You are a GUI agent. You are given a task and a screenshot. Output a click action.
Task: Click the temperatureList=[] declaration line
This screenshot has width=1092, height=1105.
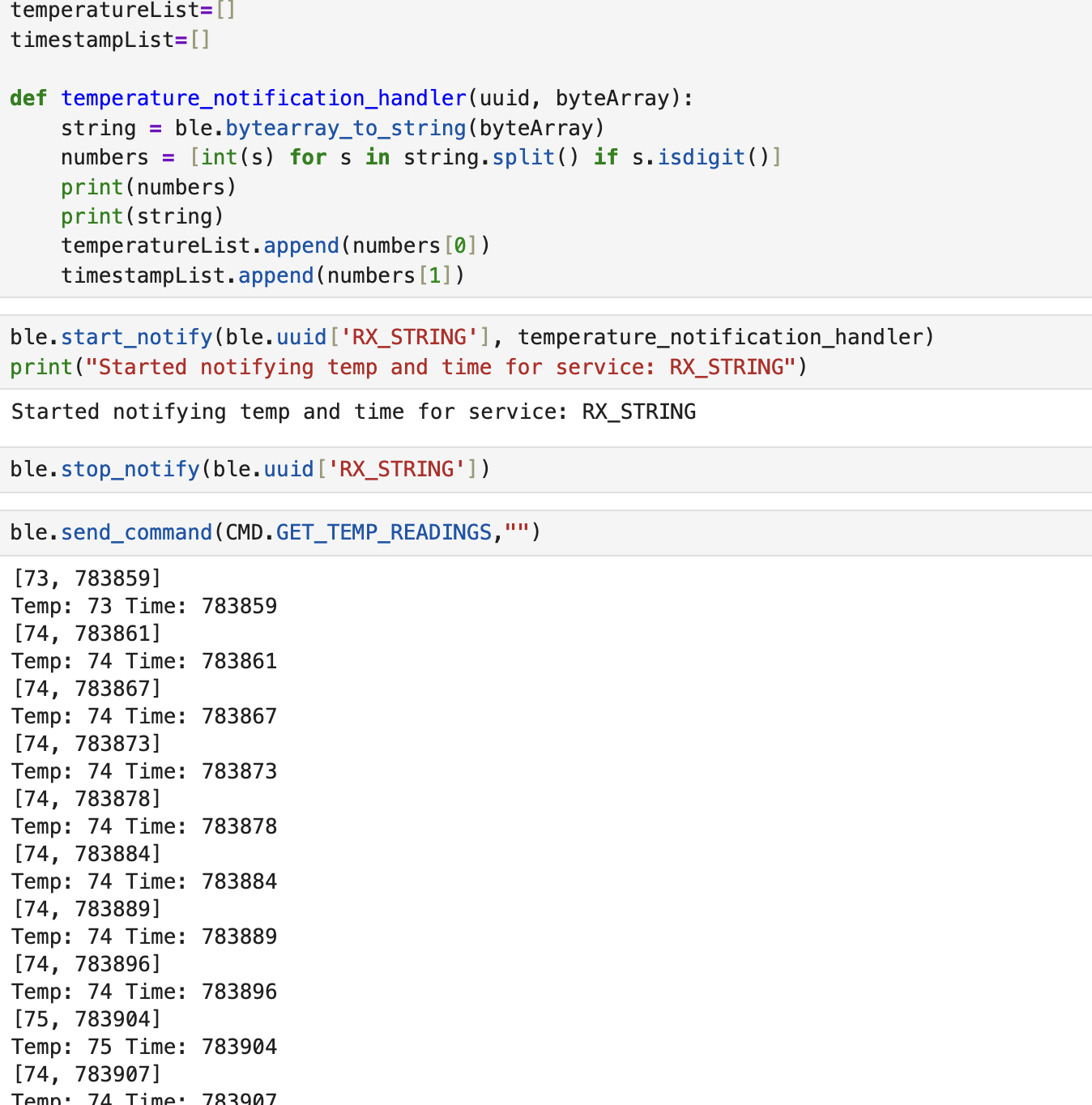click(122, 11)
